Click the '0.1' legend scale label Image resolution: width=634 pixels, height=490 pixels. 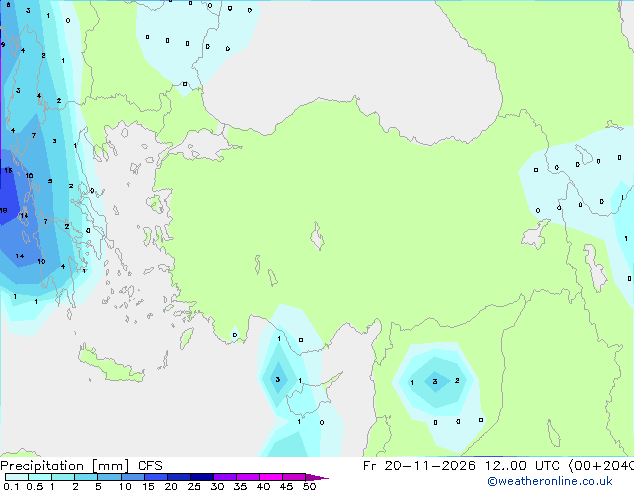pos(11,486)
